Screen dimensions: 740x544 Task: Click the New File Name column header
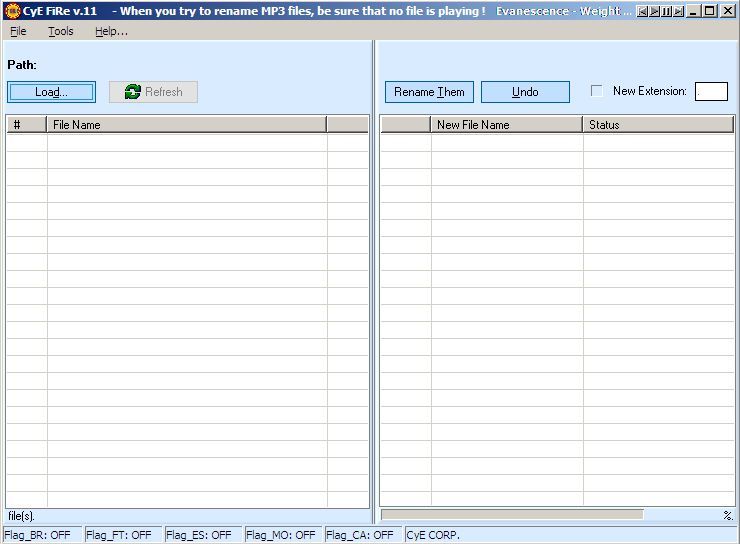[507, 125]
